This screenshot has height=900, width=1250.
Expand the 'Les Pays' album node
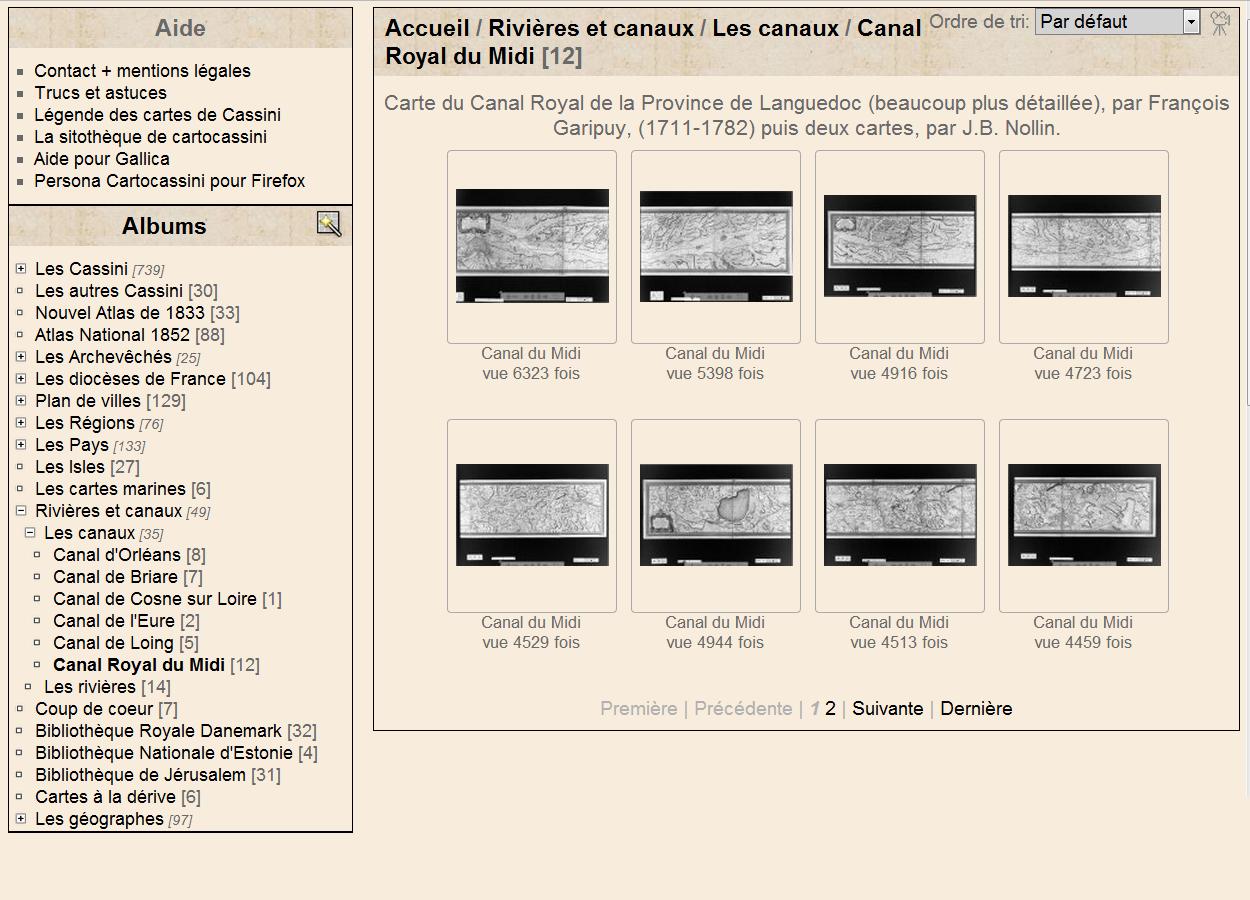[x=21, y=444]
